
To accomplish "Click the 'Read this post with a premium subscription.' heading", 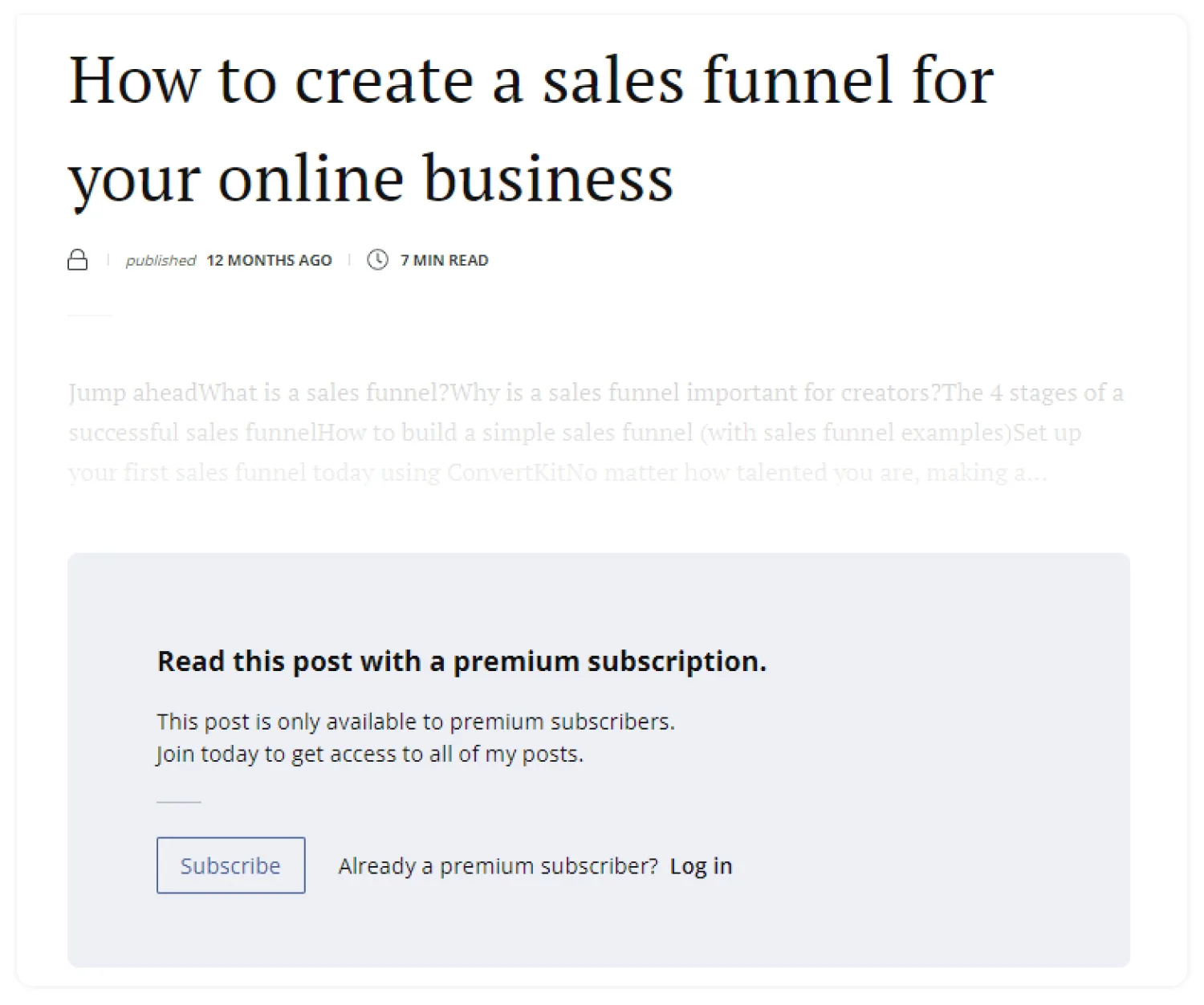I will click(462, 661).
